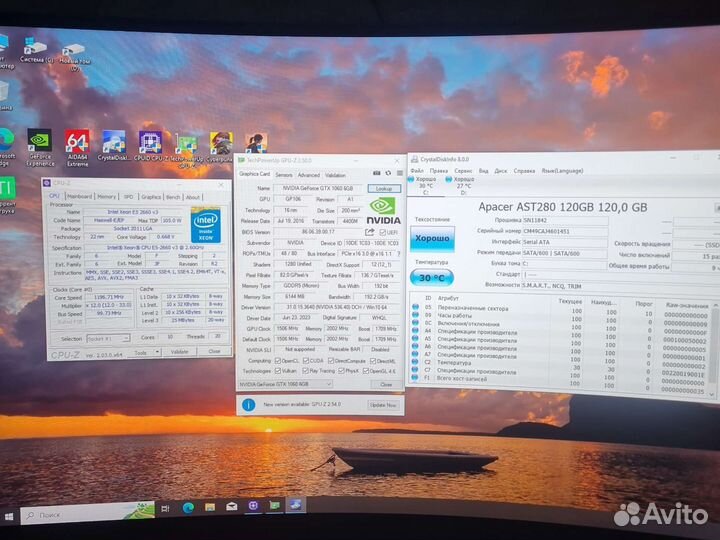Screen dimensions: 720x540
Task: Open Microsoft Edge from the taskbar
Action: pos(188,507)
